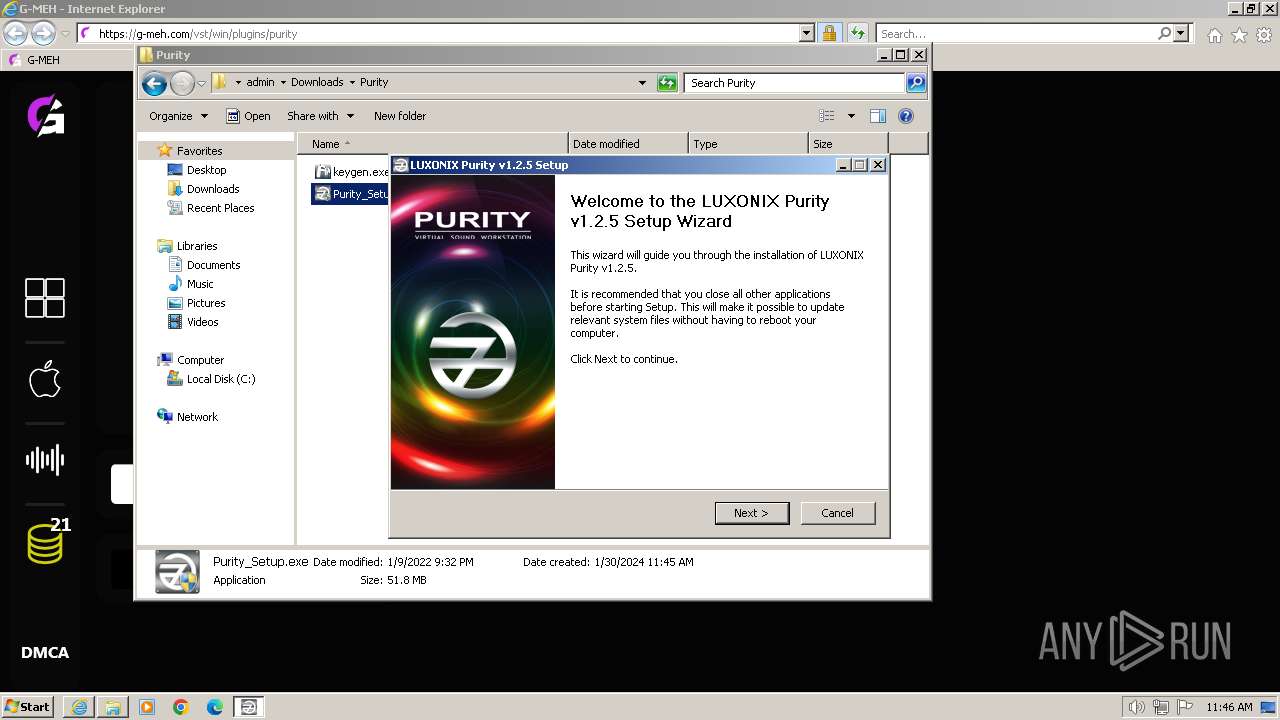Open the DMCA link
The image size is (1280, 720).
pos(45,653)
